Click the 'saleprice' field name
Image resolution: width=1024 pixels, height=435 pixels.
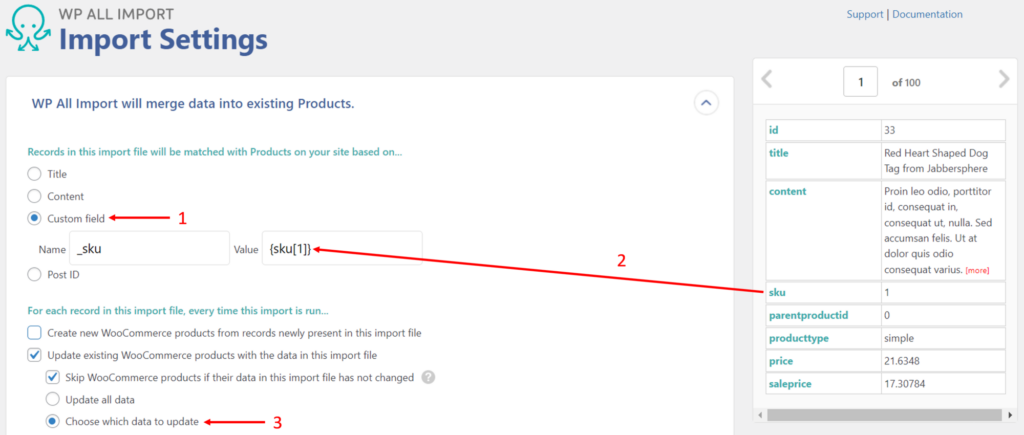pos(790,384)
